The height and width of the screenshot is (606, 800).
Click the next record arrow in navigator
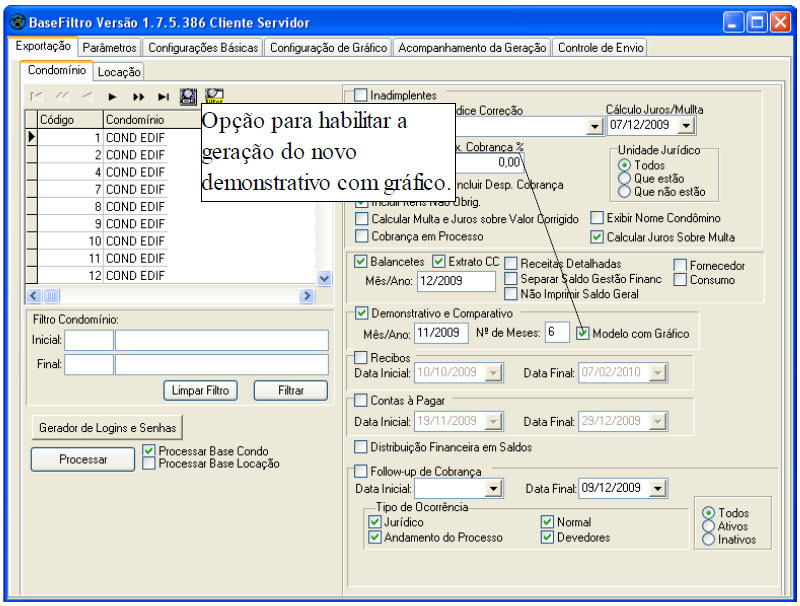coord(113,97)
